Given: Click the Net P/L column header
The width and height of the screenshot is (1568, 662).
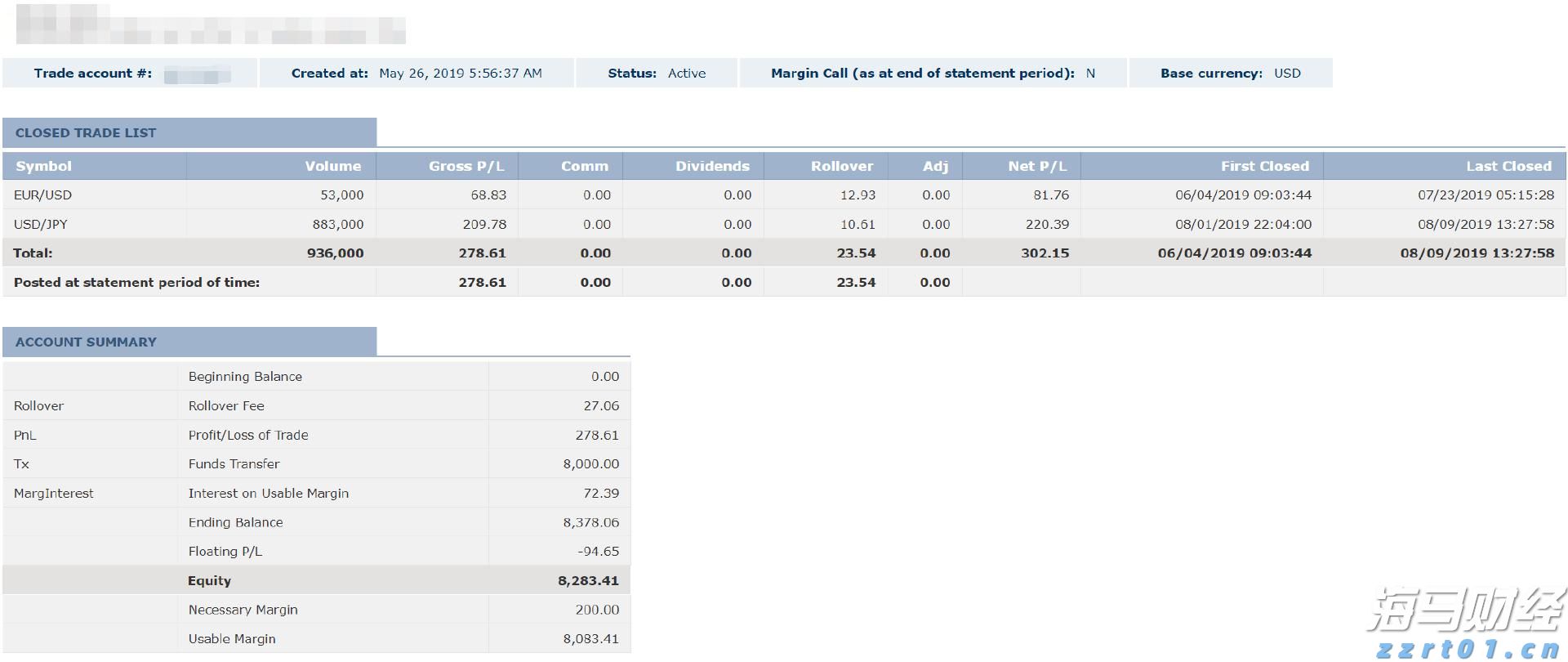Looking at the screenshot, I should 1037,166.
